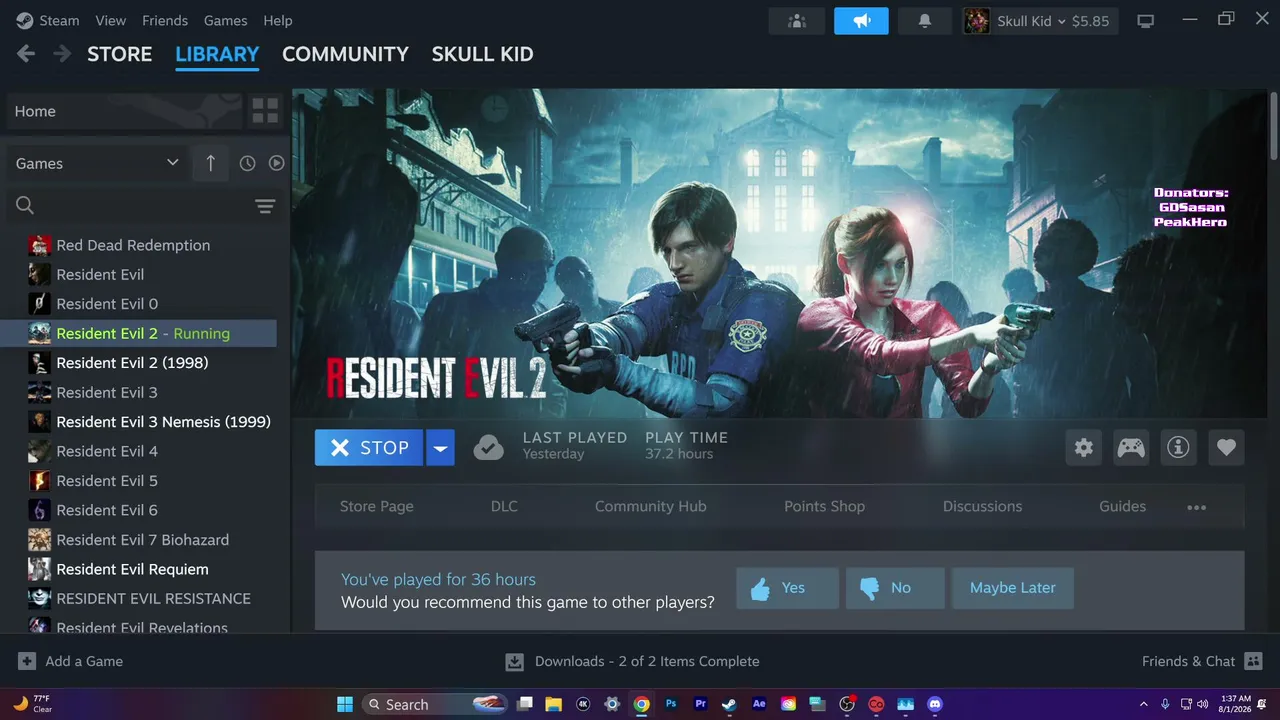Open the announcements megaphone button
1280x720 pixels.
861,21
